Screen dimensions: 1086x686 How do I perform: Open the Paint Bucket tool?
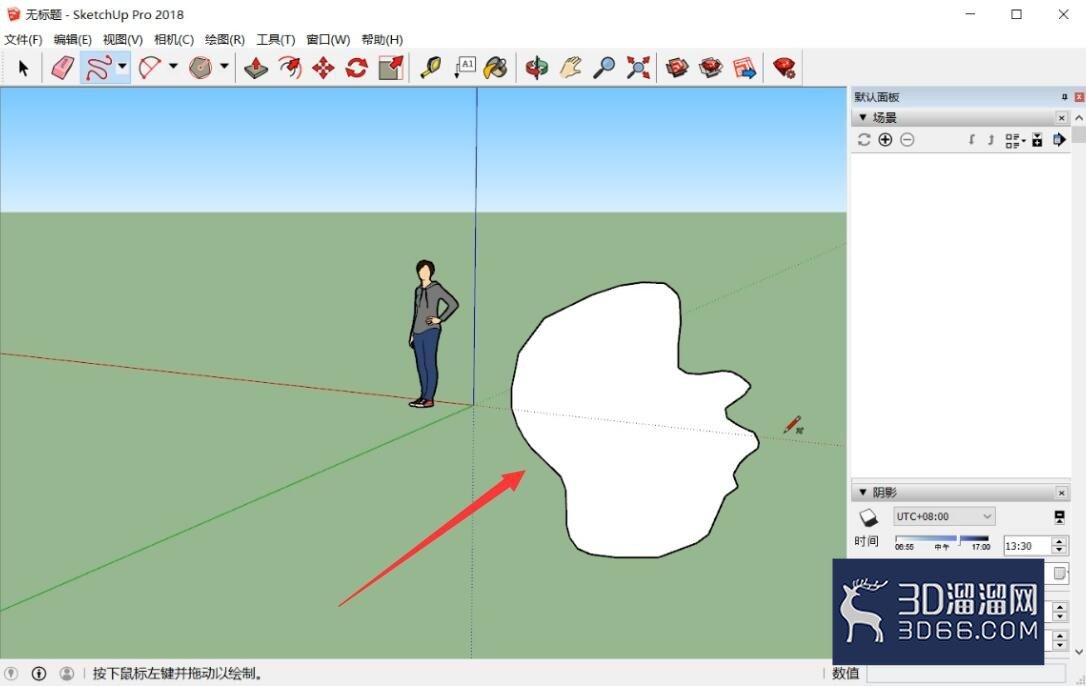pos(496,68)
